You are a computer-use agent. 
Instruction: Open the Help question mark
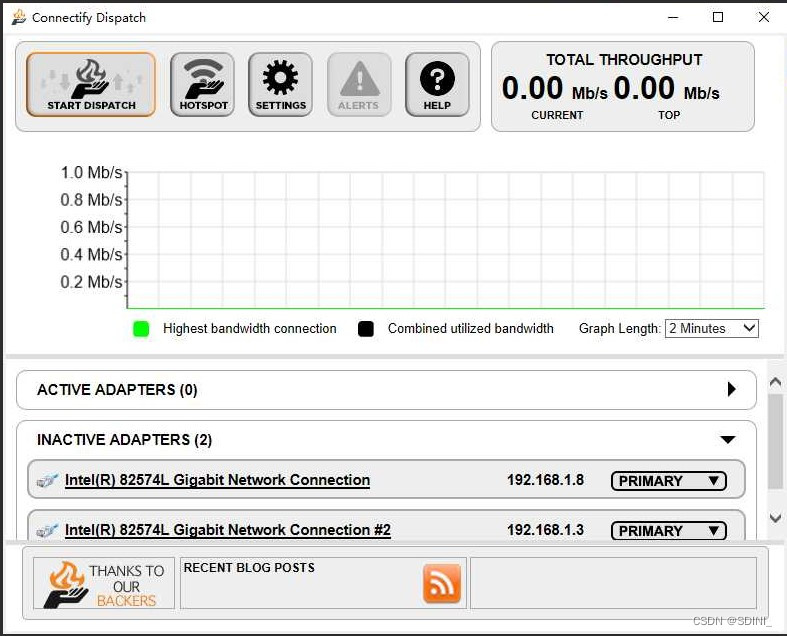pyautogui.click(x=437, y=84)
